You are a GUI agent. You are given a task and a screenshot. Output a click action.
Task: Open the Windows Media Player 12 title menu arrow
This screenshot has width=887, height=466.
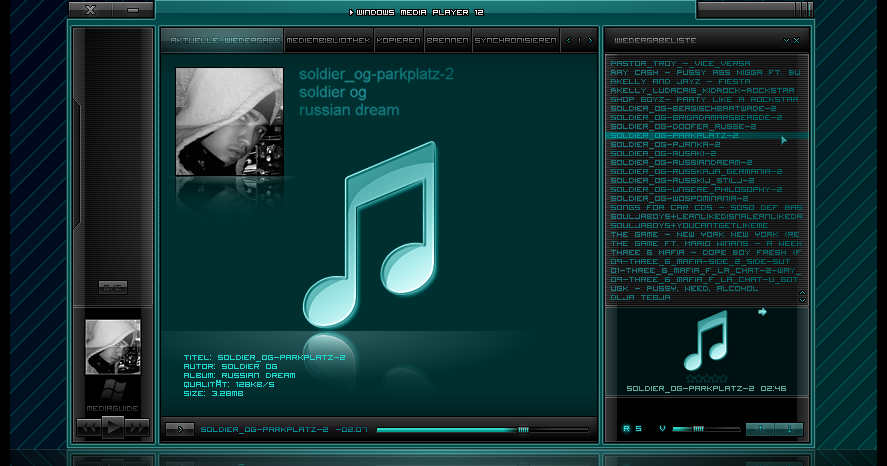tap(351, 12)
